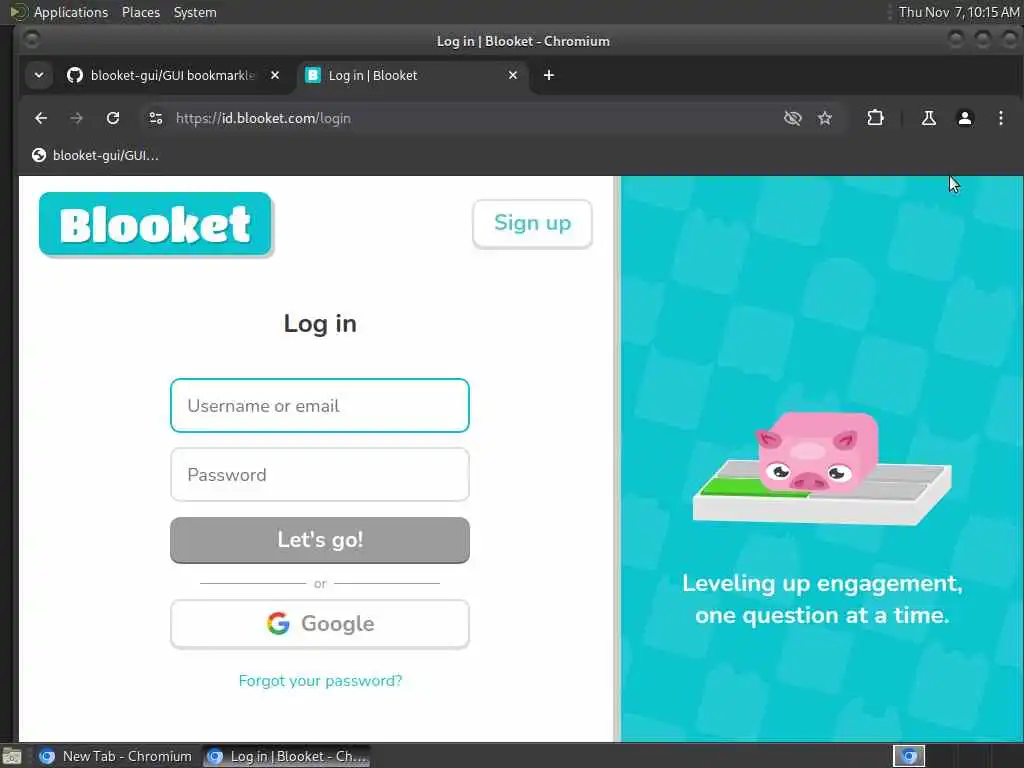The width and height of the screenshot is (1024, 768).
Task: Click the Sign up button
Action: 532,223
